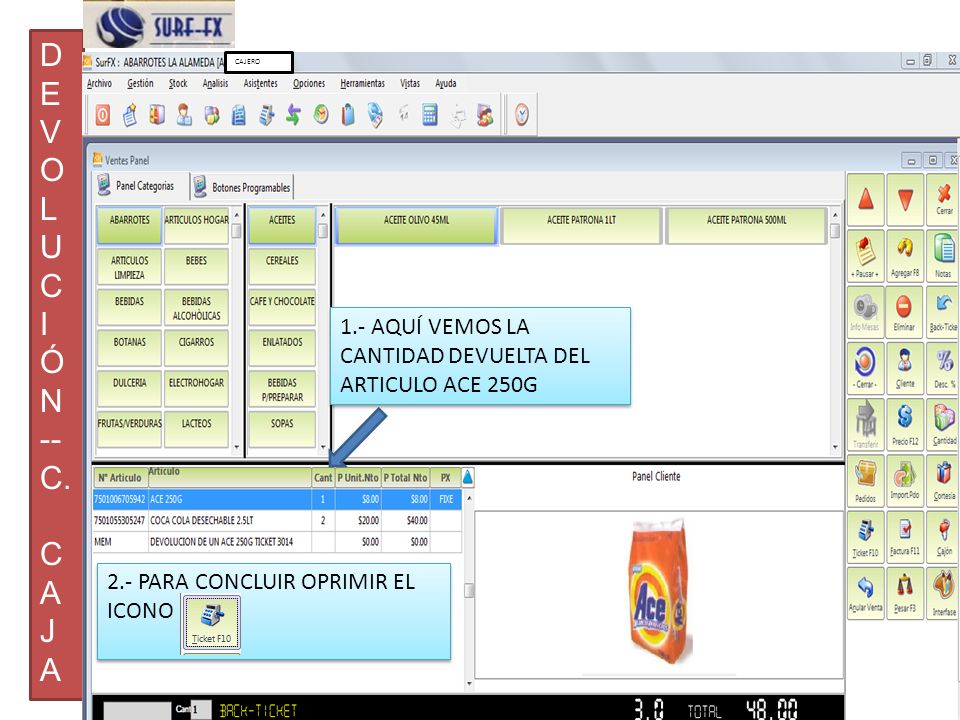
Task: Switch to the Botones Programables tab
Action: tap(242, 187)
